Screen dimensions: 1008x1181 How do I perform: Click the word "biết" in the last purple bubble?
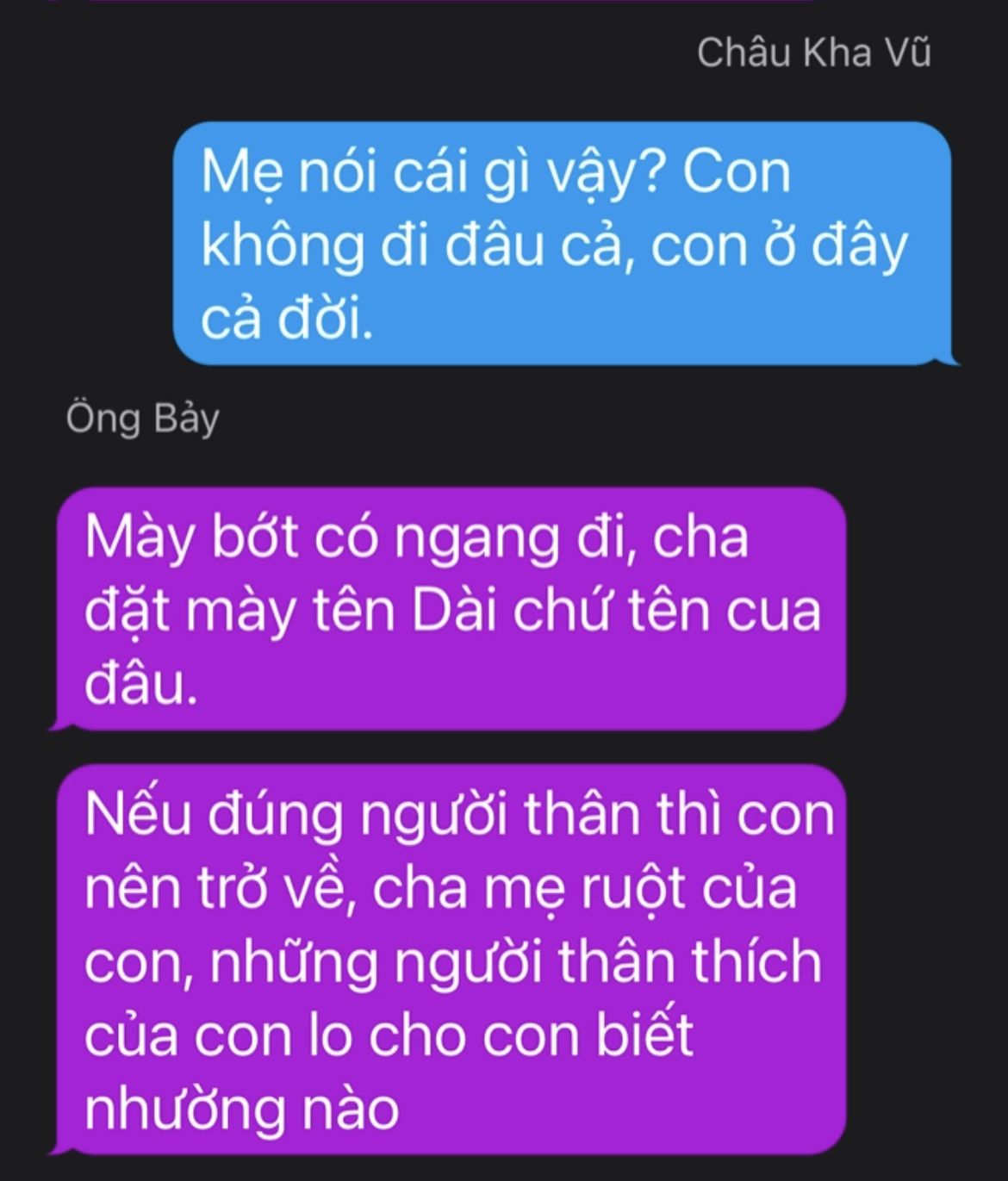click(x=644, y=1035)
